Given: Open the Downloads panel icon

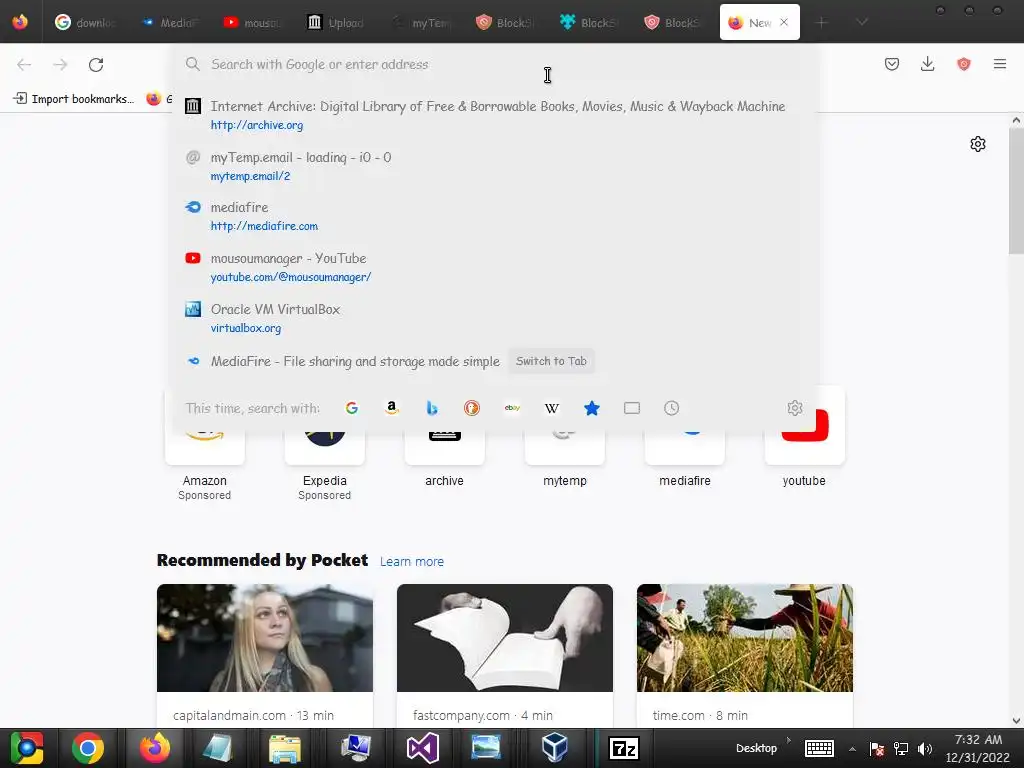Looking at the screenshot, I should coord(927,64).
